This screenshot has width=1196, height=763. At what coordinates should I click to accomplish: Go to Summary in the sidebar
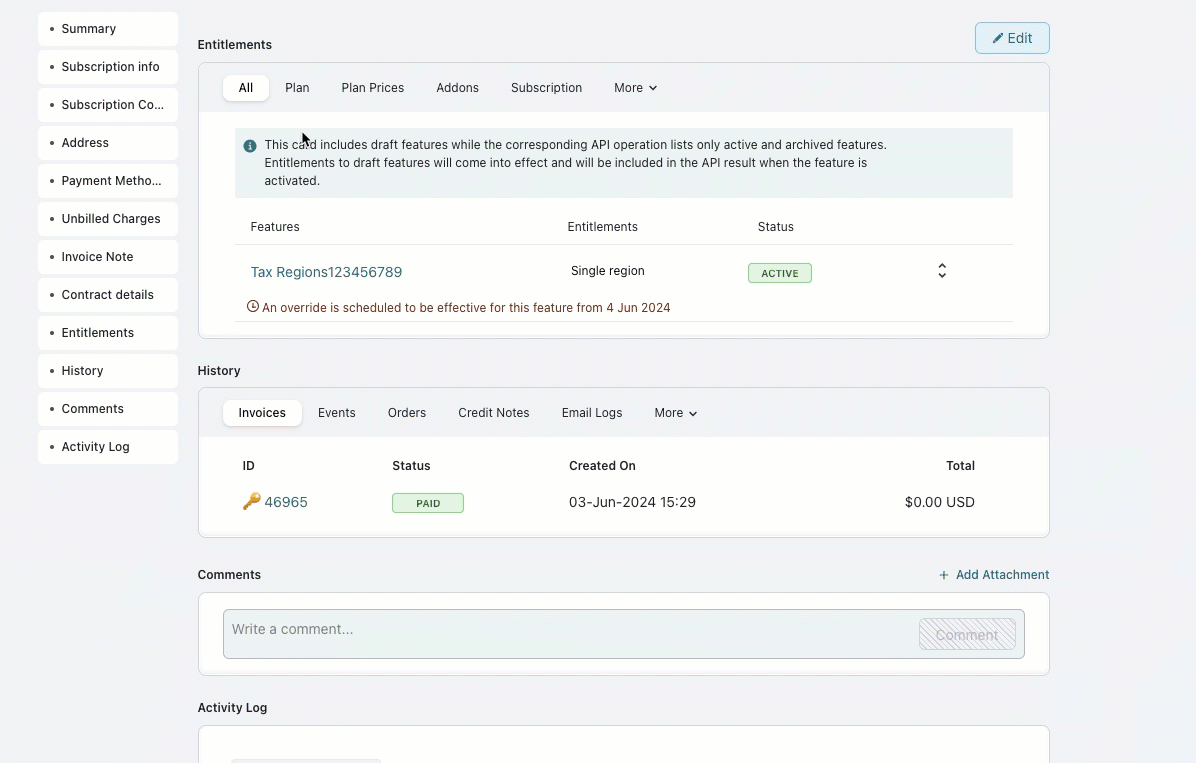[108, 29]
